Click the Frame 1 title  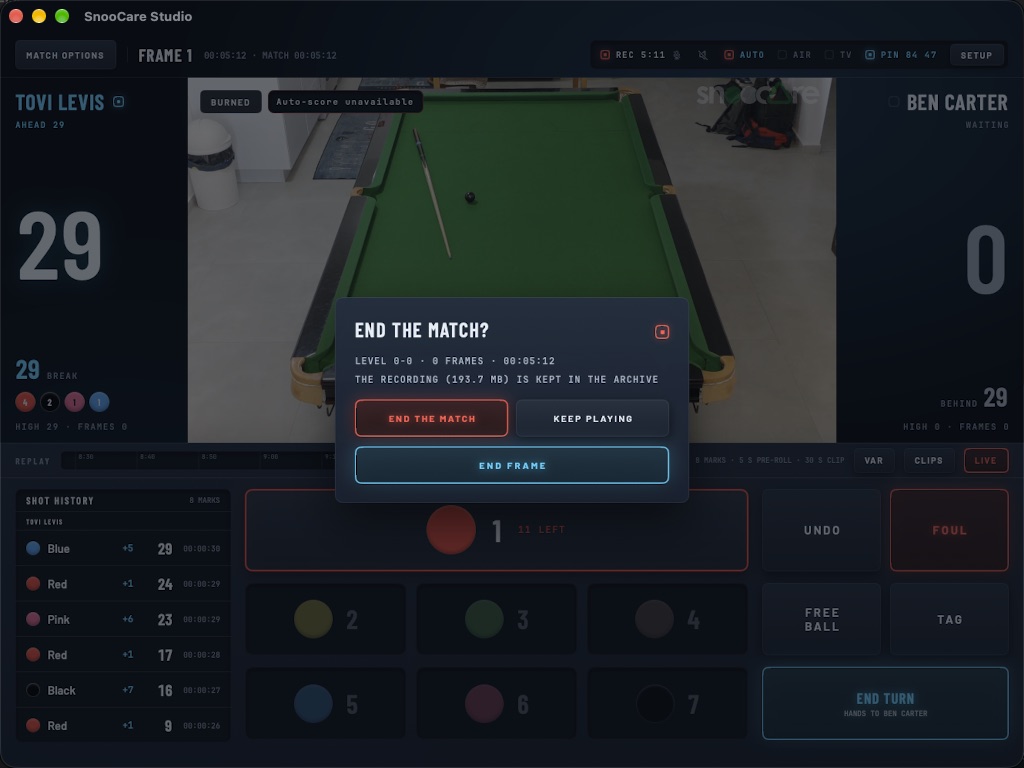tap(165, 56)
